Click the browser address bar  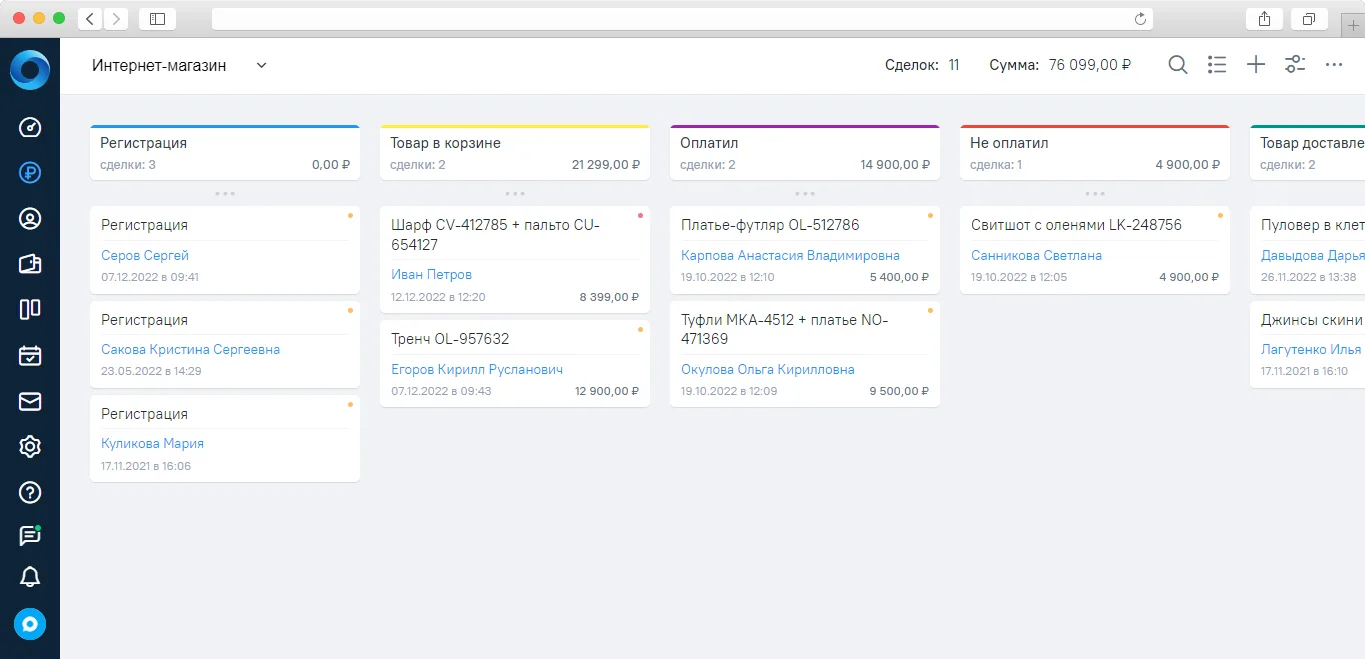click(x=682, y=19)
